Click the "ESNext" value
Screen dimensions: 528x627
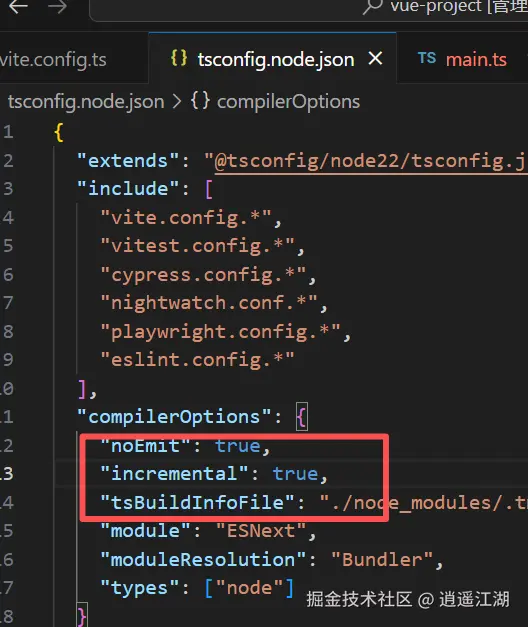261,531
